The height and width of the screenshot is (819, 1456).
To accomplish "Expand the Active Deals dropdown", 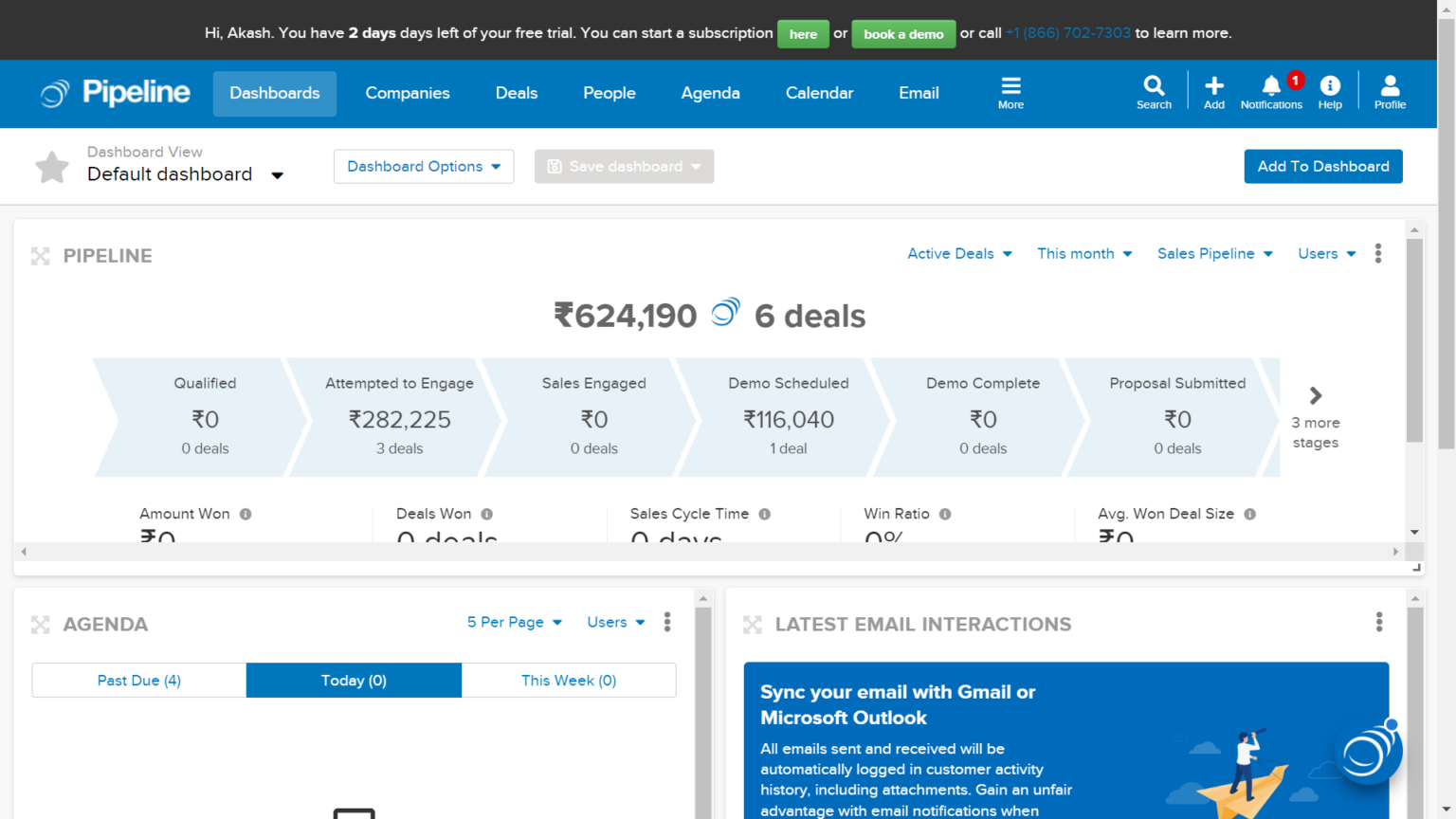I will click(959, 254).
